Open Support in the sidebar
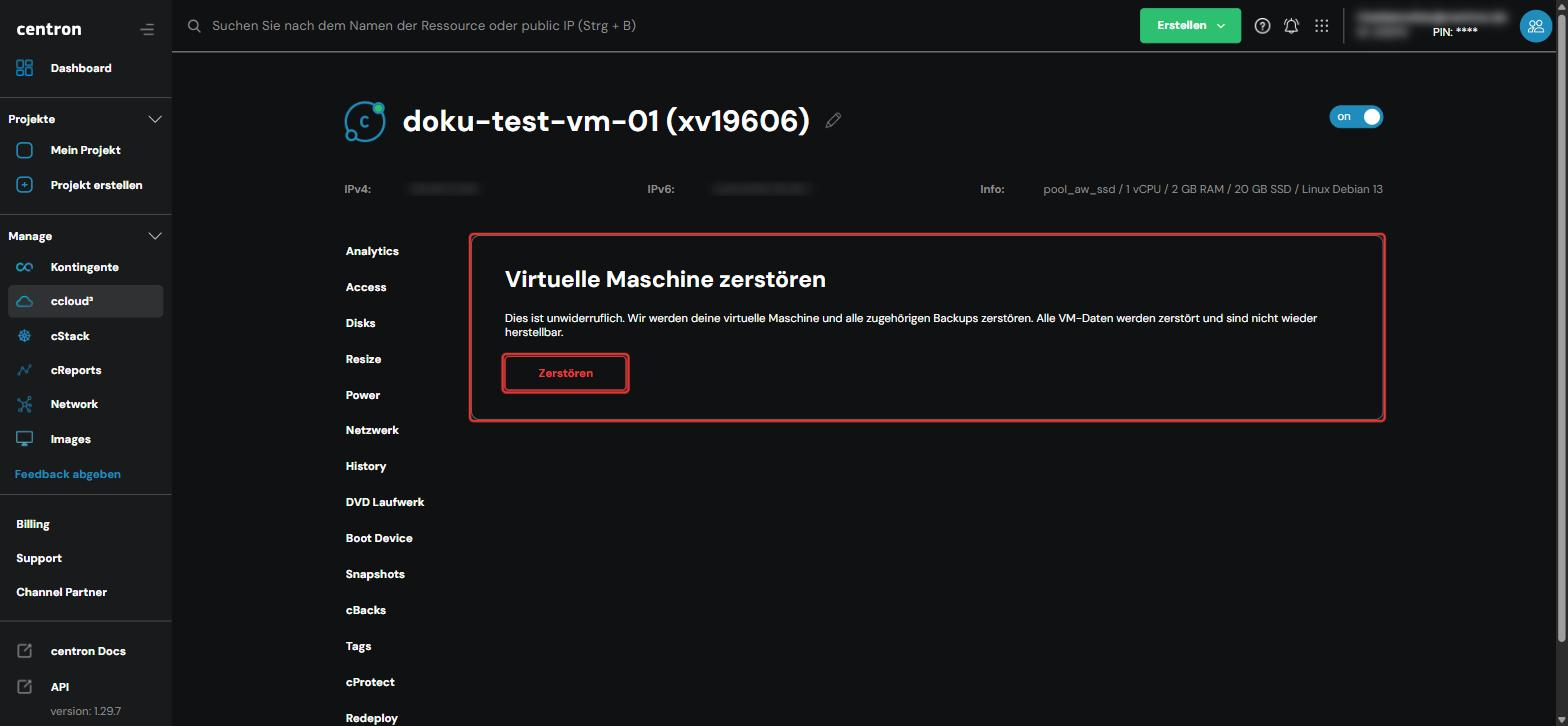Screen dimensions: 1568x726 pyautogui.click(x=39, y=558)
